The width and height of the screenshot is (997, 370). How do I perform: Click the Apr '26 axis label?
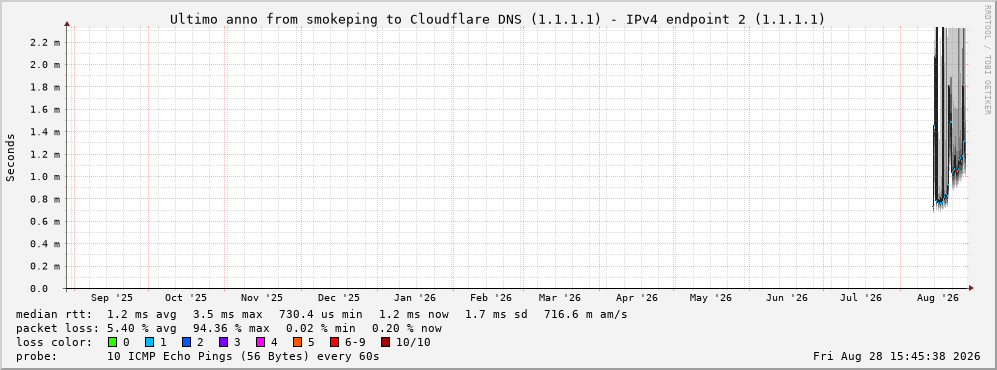click(637, 298)
